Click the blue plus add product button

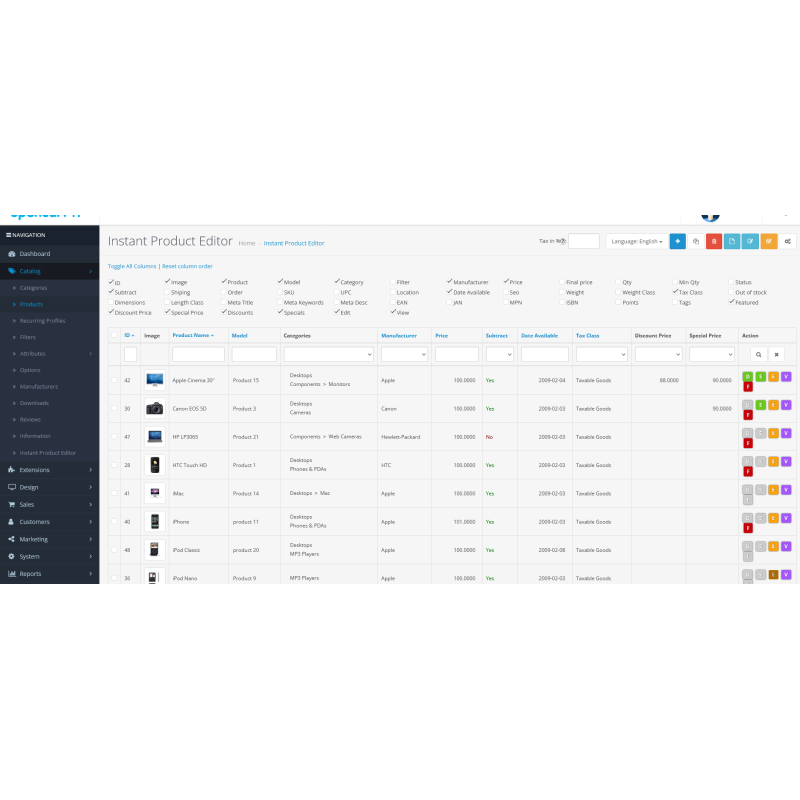(677, 241)
